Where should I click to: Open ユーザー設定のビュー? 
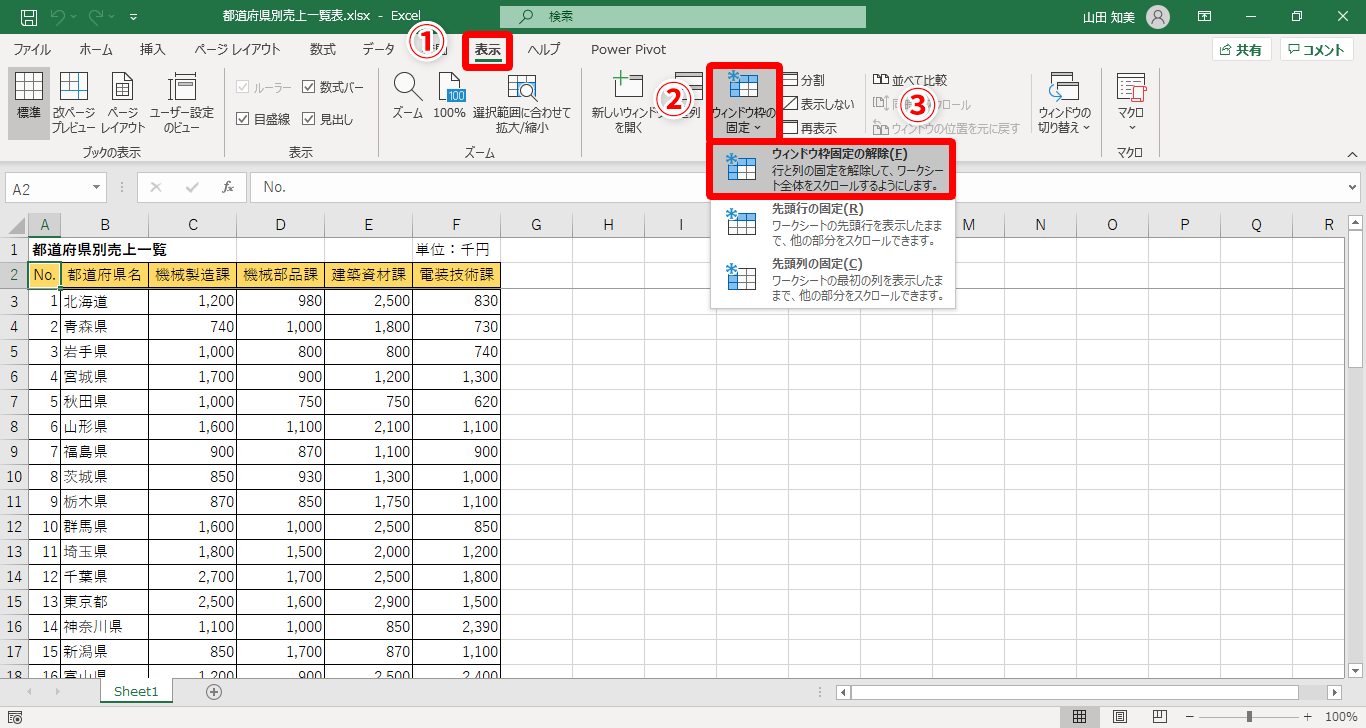coord(182,103)
